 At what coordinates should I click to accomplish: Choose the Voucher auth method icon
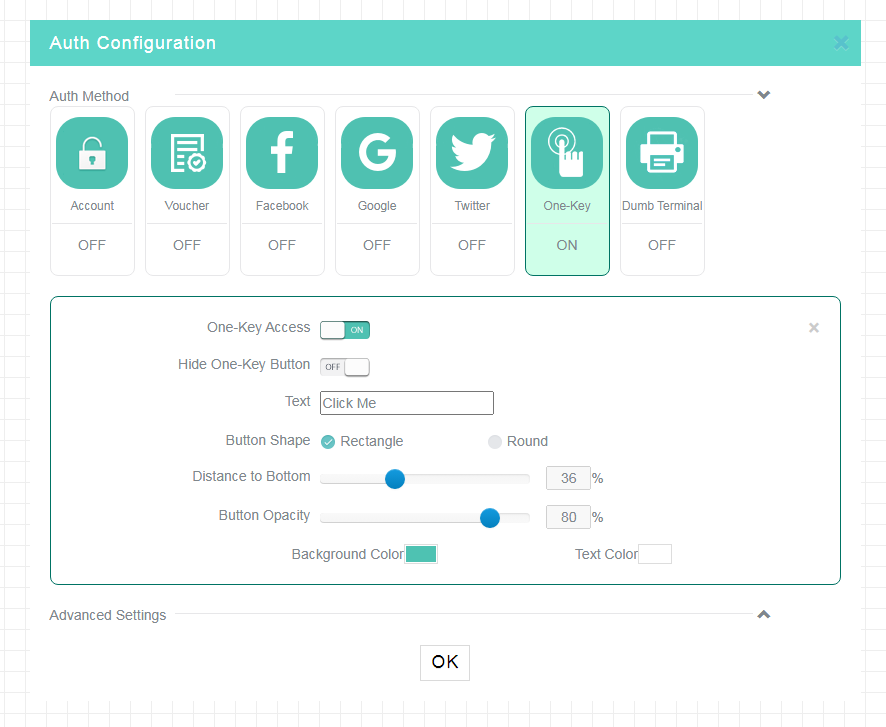click(187, 153)
